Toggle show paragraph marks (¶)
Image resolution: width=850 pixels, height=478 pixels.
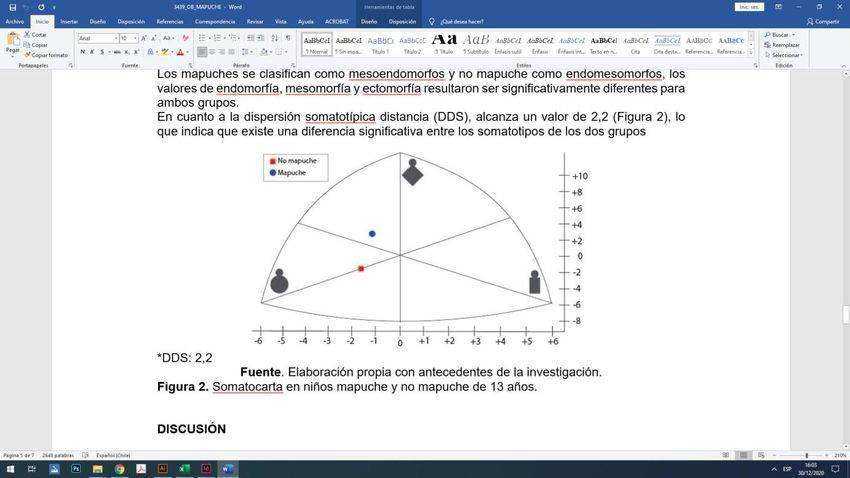coord(288,38)
